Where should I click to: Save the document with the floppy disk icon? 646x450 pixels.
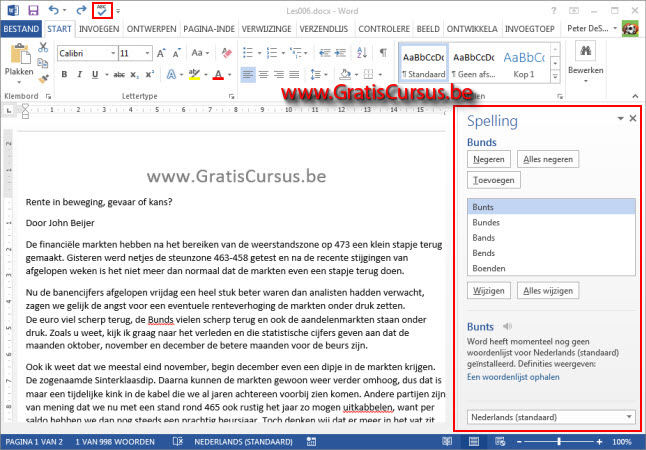pos(33,11)
